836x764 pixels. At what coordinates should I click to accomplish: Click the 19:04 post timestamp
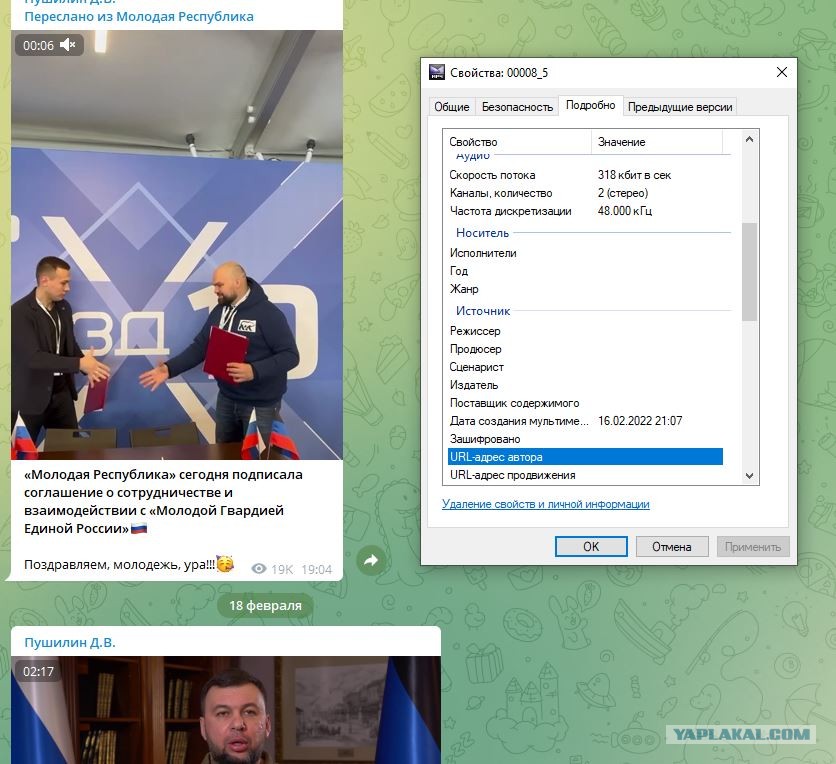[x=317, y=569]
